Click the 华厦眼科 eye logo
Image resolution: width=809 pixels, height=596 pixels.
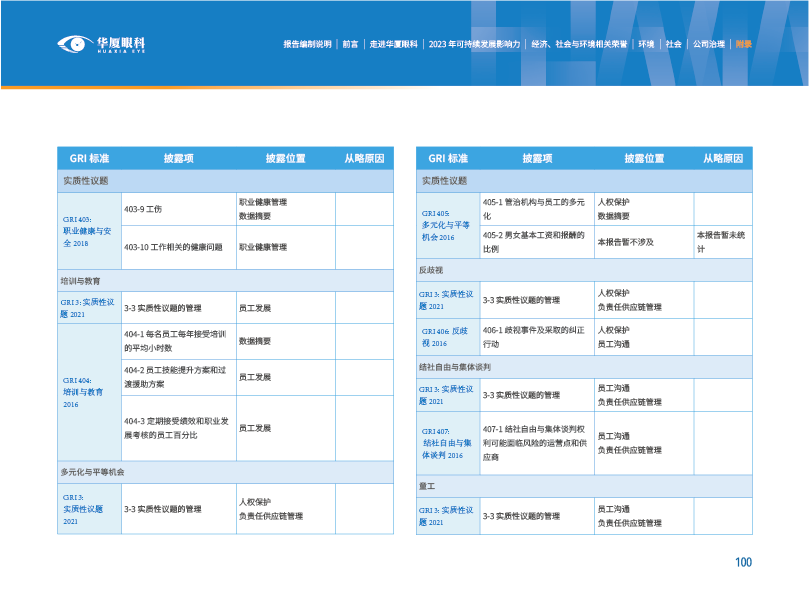click(101, 44)
